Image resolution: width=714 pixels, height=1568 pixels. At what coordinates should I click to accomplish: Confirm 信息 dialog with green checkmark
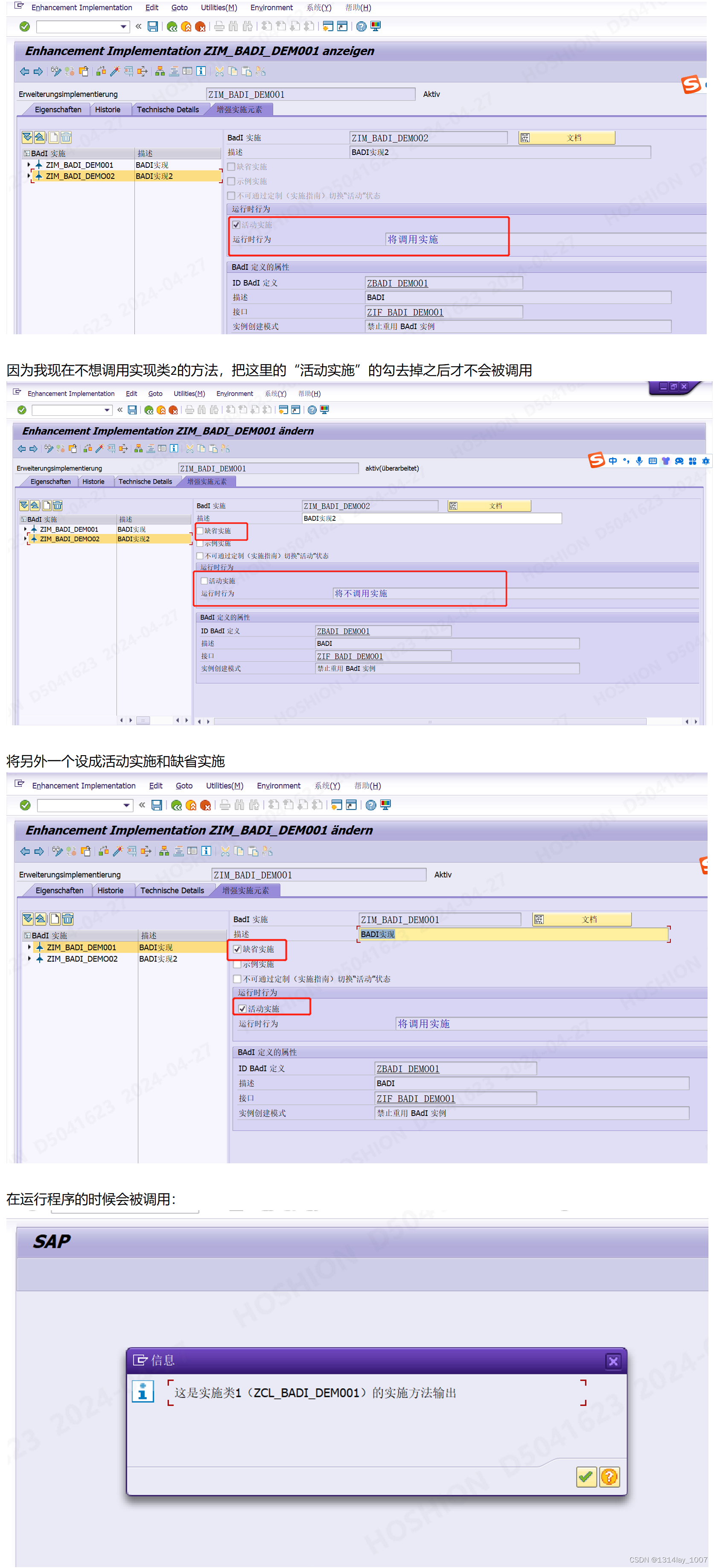pyautogui.click(x=586, y=1477)
